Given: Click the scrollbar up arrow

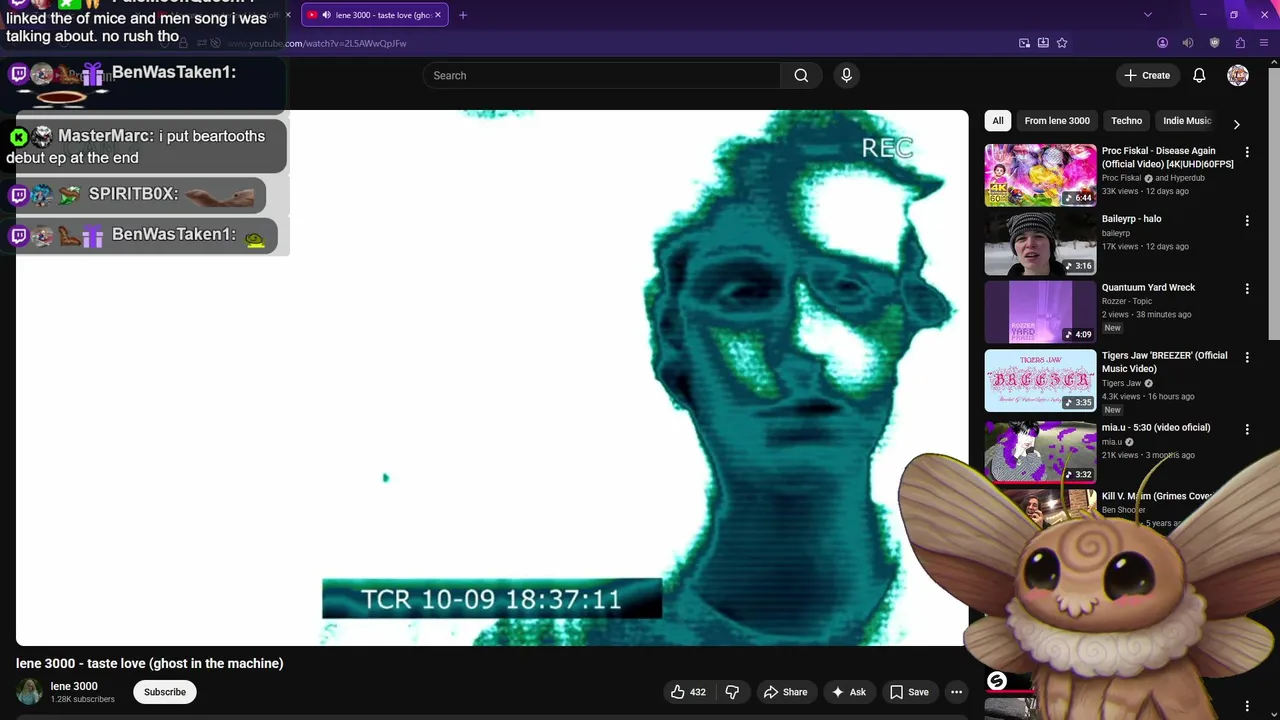Looking at the screenshot, I should click(x=1274, y=61).
